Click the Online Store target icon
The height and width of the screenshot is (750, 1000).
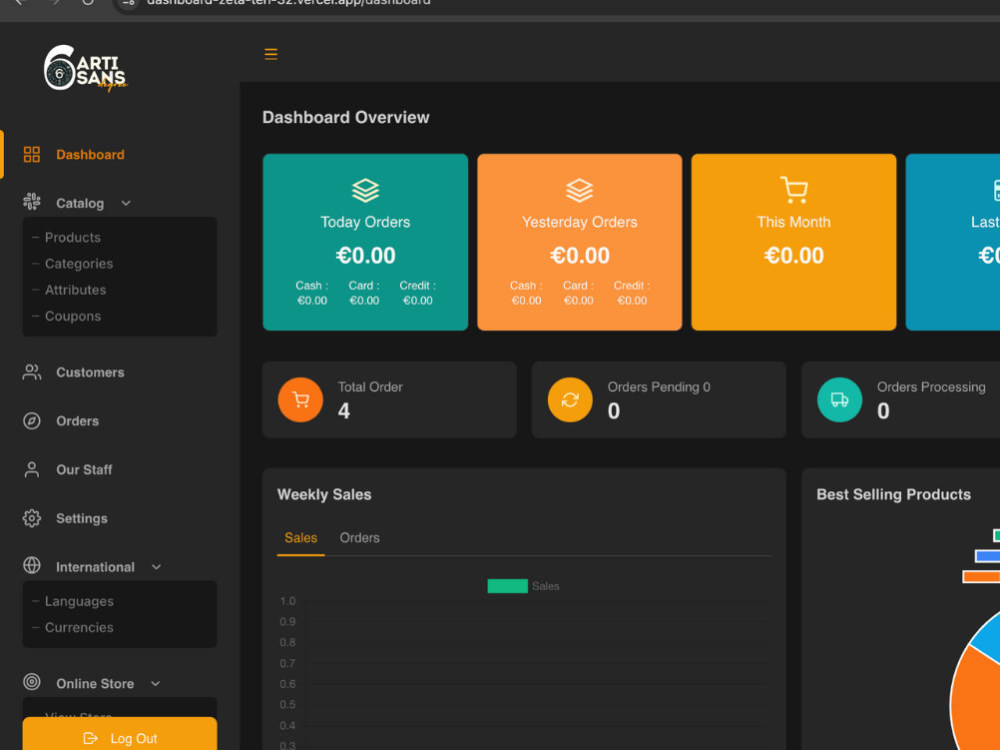[x=32, y=682]
